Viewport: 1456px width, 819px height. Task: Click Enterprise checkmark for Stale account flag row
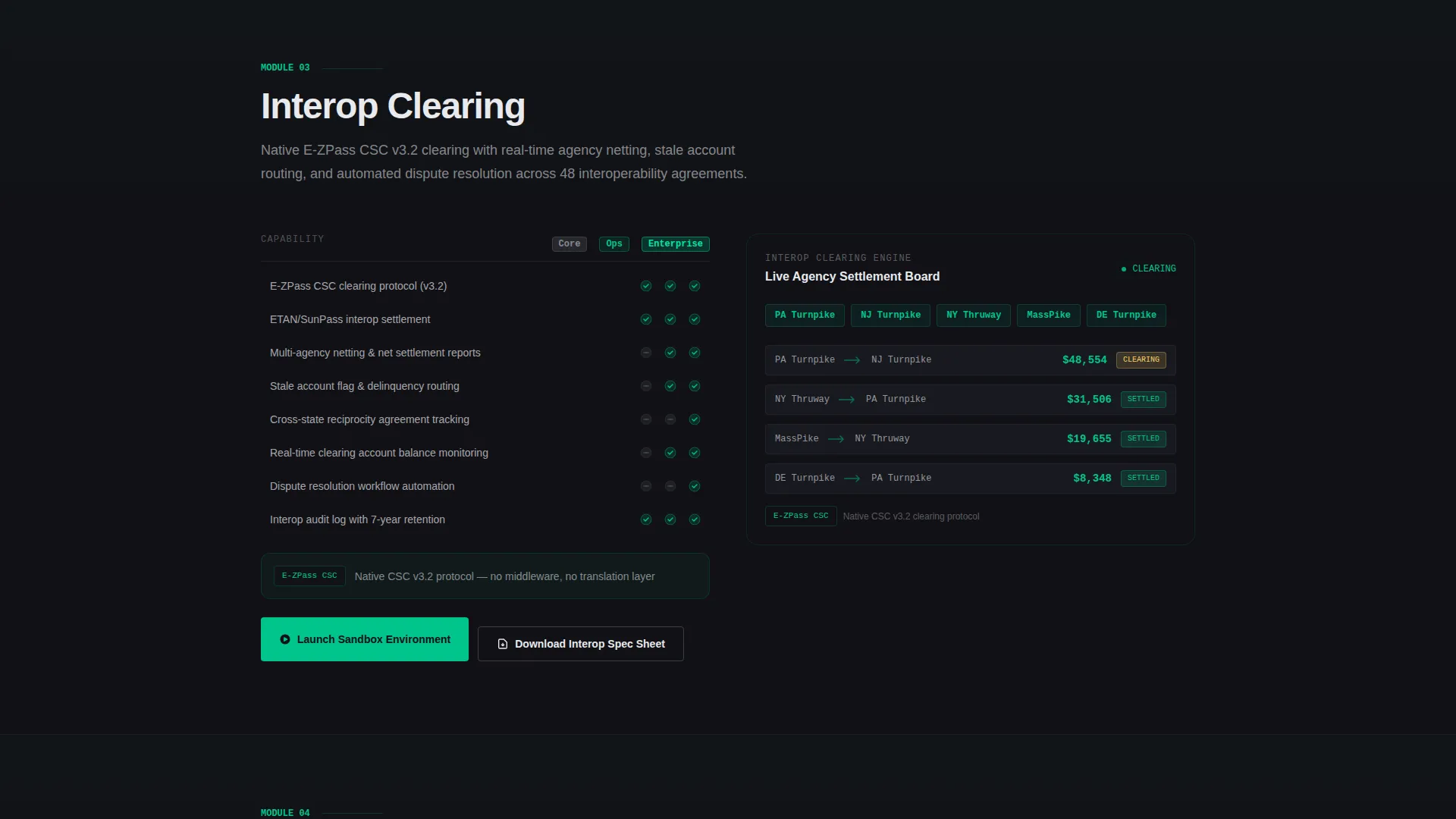[695, 386]
